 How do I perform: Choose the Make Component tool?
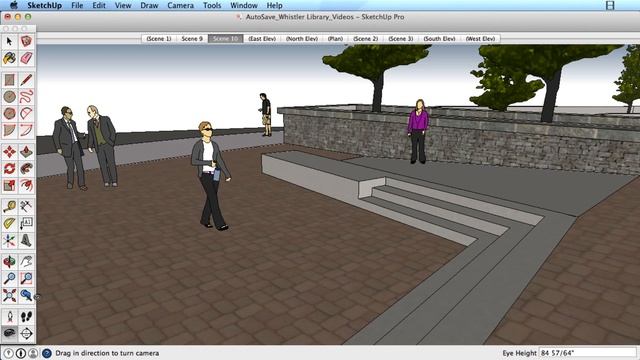tap(26, 41)
